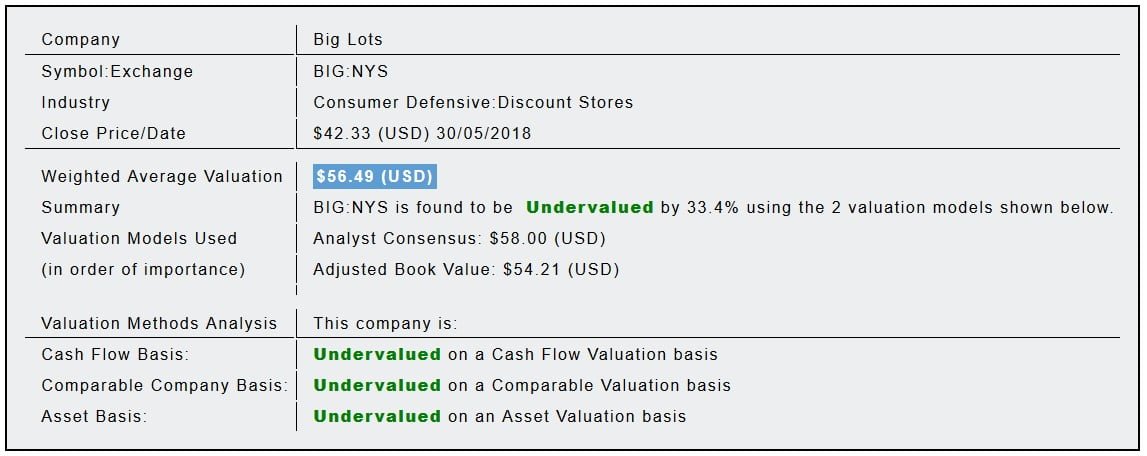Click the highlighted $56.49 (USD) valuation
Screen dimensions: 1147x456
point(375,176)
